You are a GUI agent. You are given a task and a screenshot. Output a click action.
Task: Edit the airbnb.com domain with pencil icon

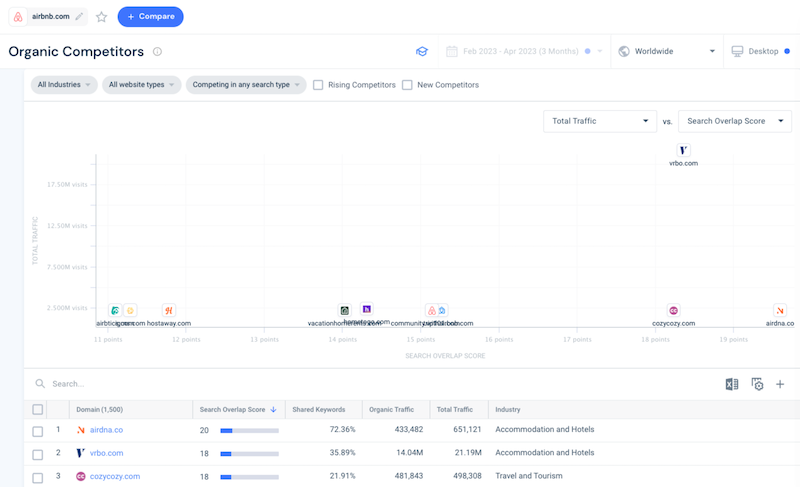click(79, 16)
